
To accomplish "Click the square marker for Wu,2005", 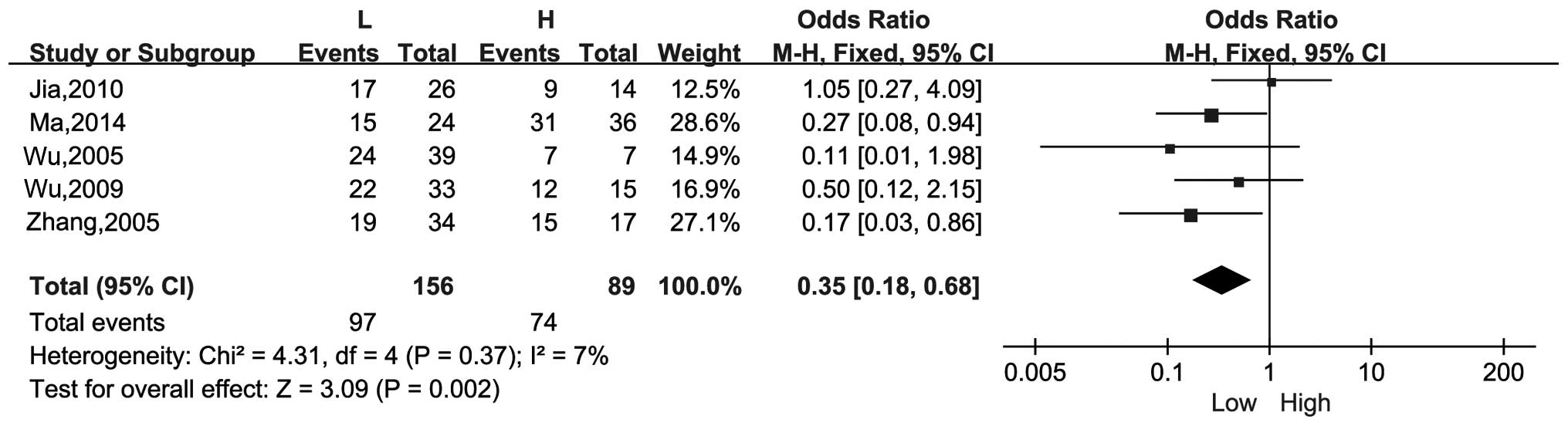I will [1170, 149].
